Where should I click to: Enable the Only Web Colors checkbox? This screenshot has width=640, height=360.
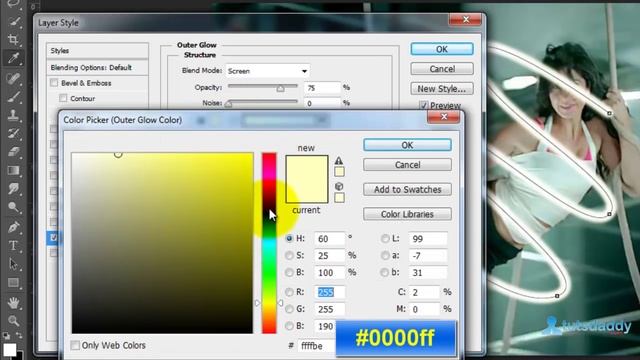75,345
